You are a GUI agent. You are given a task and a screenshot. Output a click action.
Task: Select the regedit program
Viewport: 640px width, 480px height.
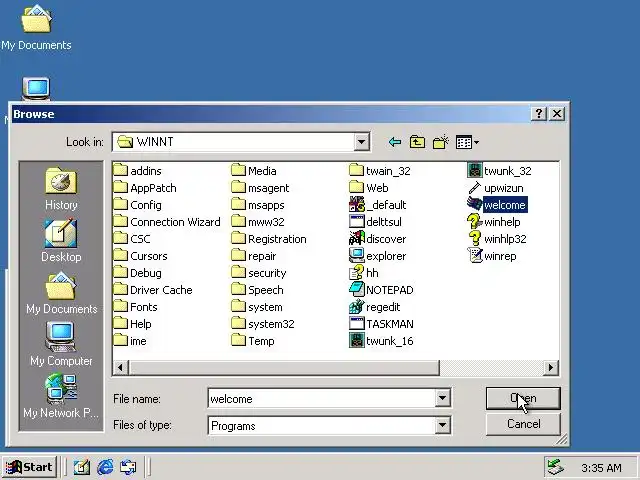375,307
